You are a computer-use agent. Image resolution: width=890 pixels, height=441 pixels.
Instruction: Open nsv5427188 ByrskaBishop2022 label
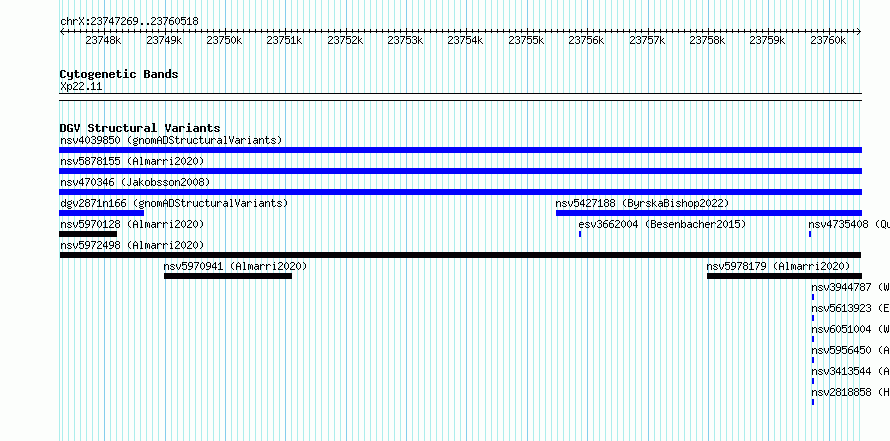(x=642, y=203)
